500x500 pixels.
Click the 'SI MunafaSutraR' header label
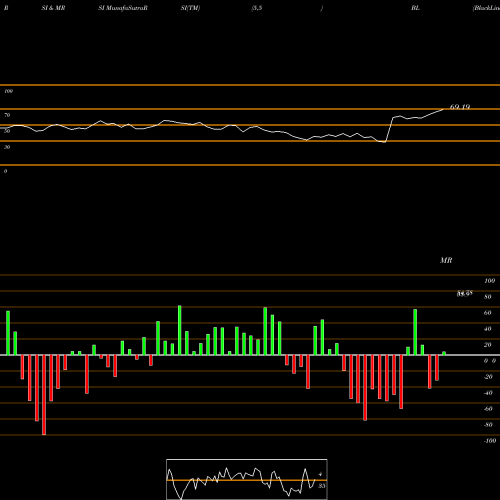point(123,8)
